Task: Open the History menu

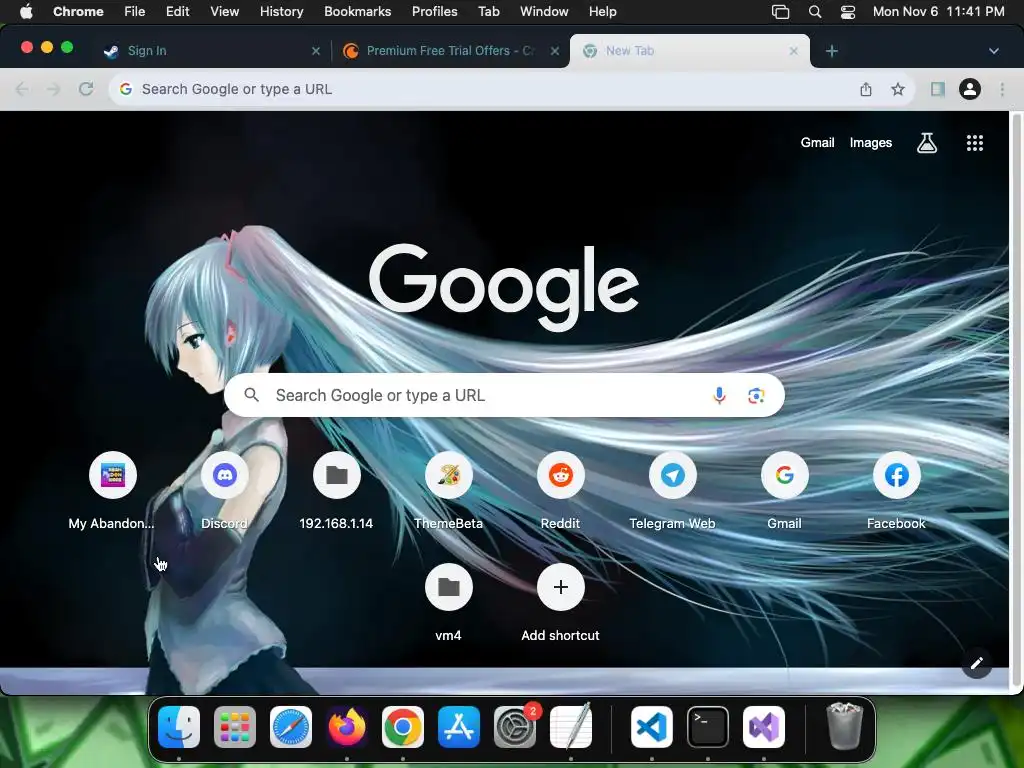Action: pyautogui.click(x=281, y=12)
